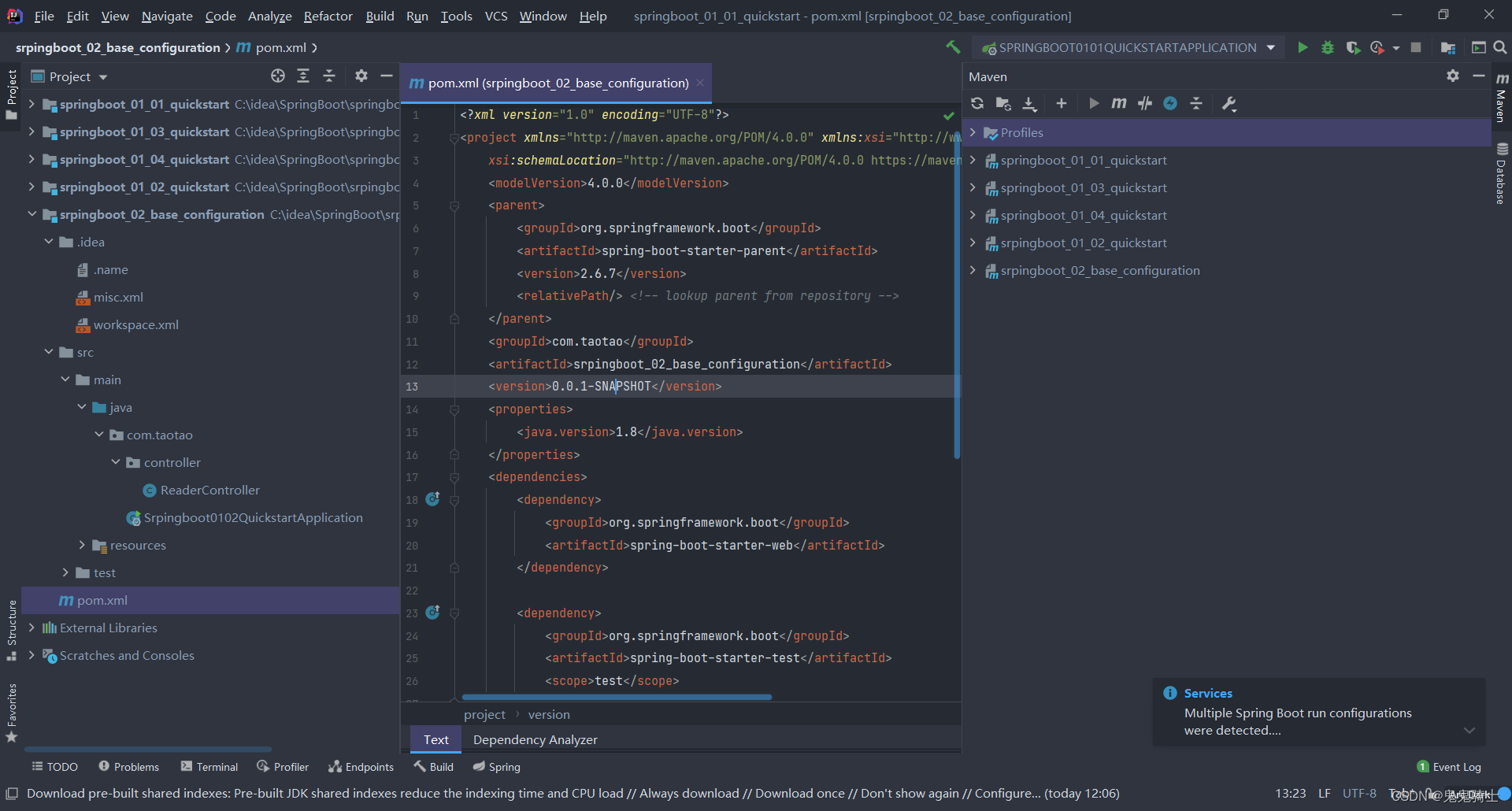Open Project panel gear options
Screen dimensions: 1512x811
[x=361, y=76]
